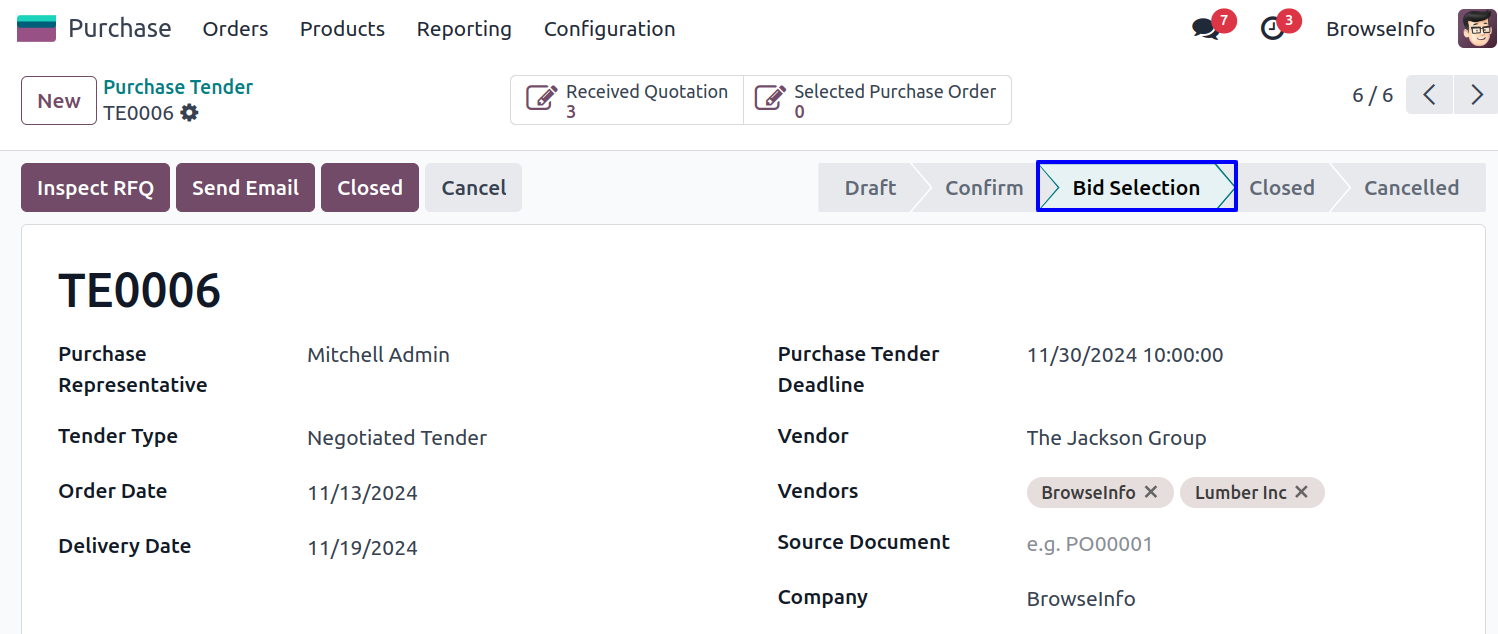Image resolution: width=1498 pixels, height=634 pixels.
Task: Click the gear icon next to TE0006
Action: [x=189, y=113]
